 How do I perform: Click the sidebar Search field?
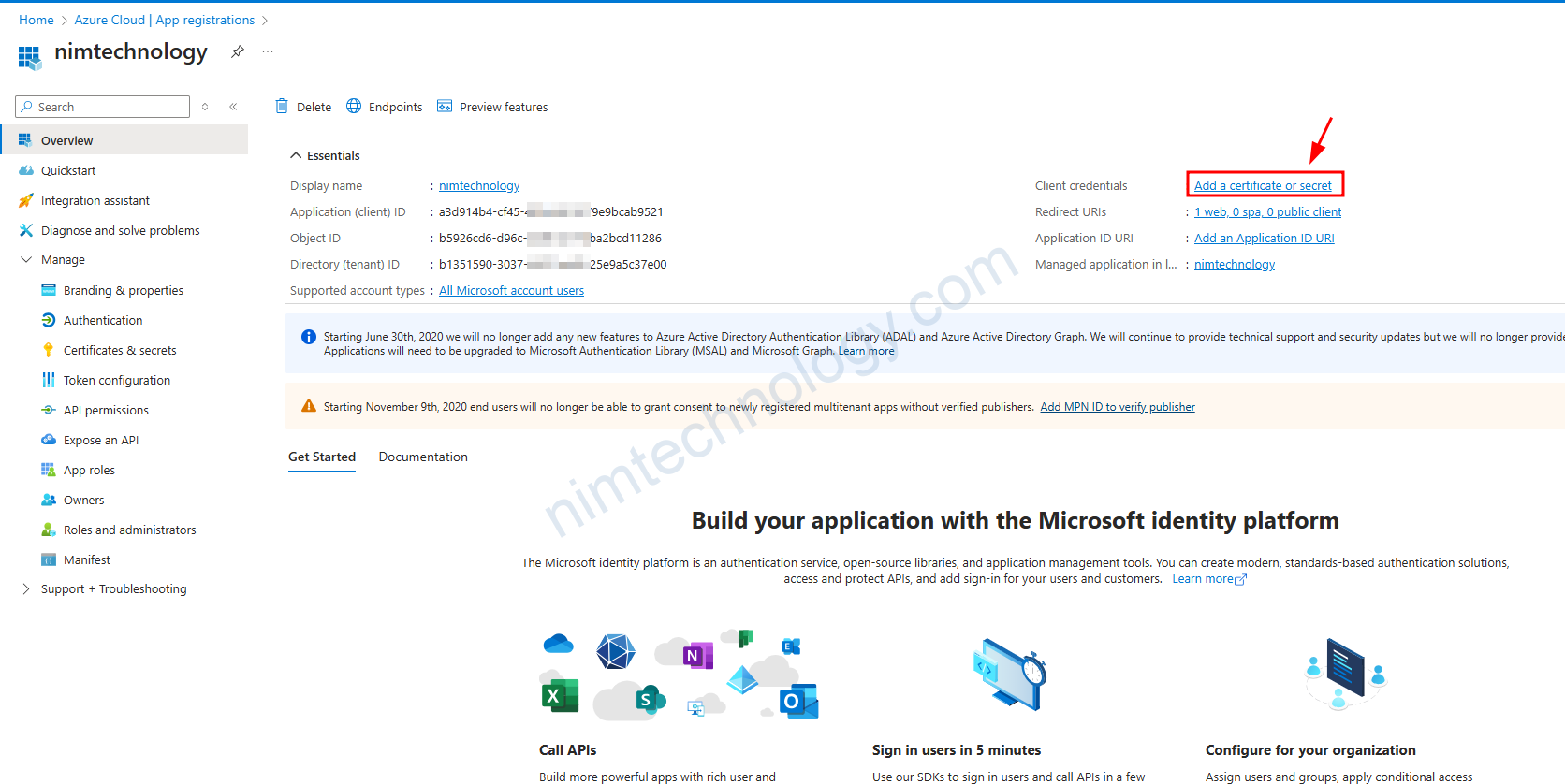[x=103, y=107]
